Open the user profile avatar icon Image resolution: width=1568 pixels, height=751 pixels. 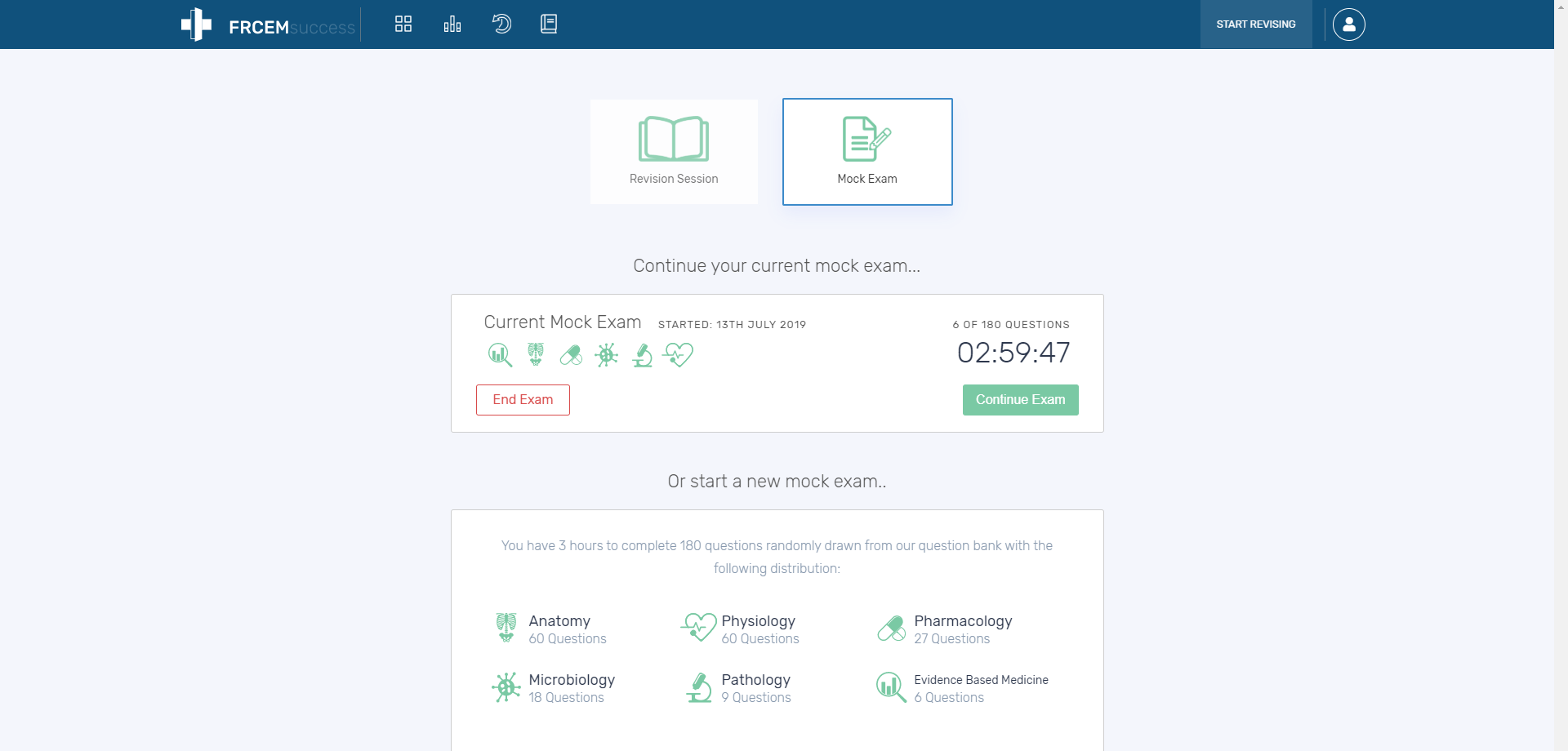[x=1349, y=24]
